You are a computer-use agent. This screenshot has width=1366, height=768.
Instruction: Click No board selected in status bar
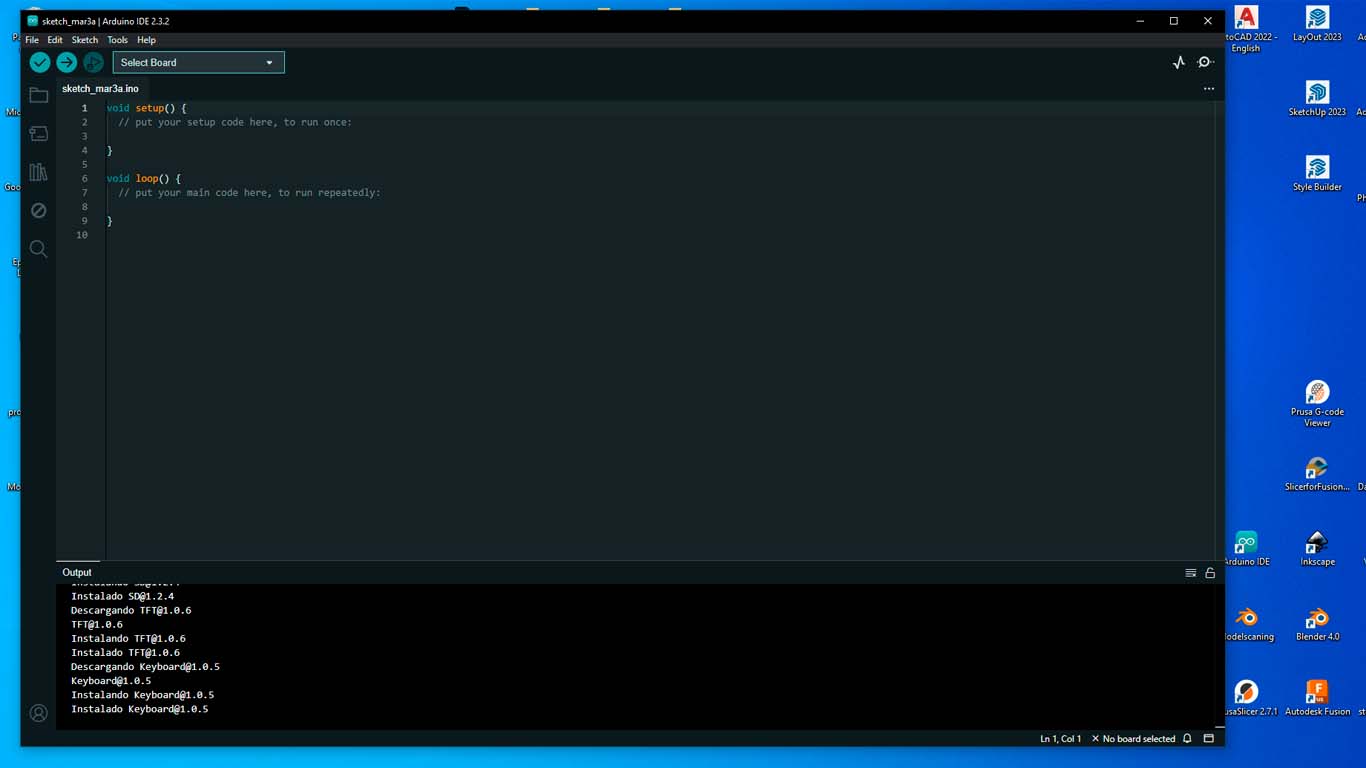pyautogui.click(x=1133, y=739)
